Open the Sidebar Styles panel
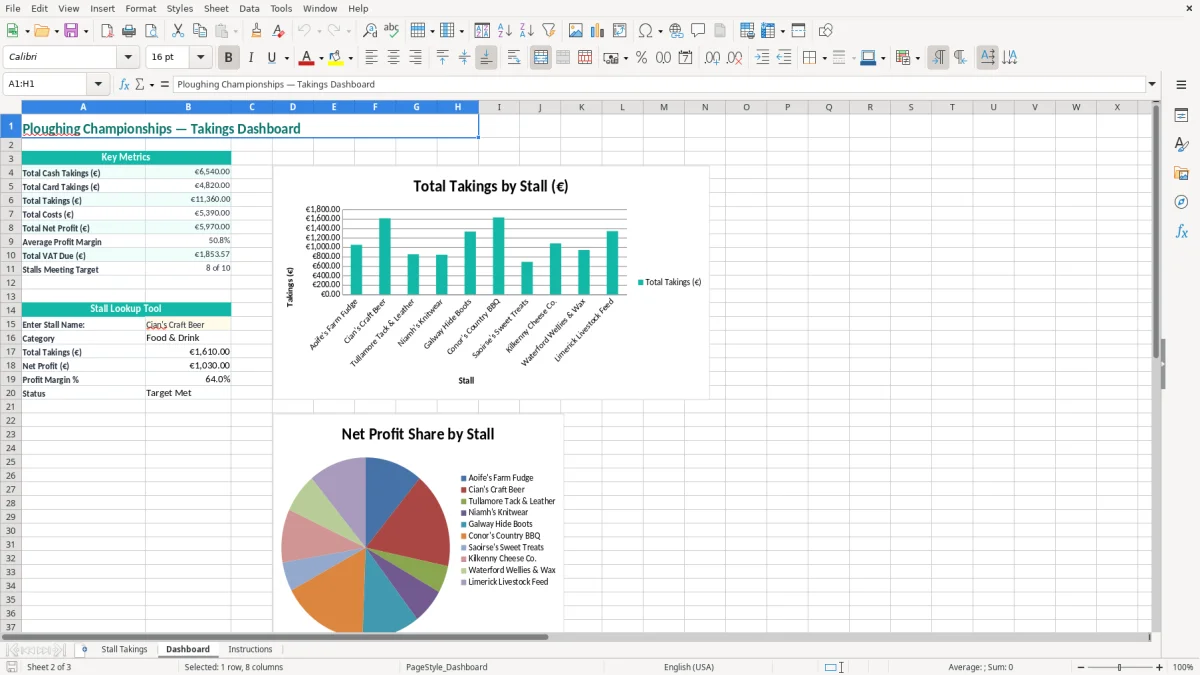This screenshot has height=675, width=1200. point(1181,145)
